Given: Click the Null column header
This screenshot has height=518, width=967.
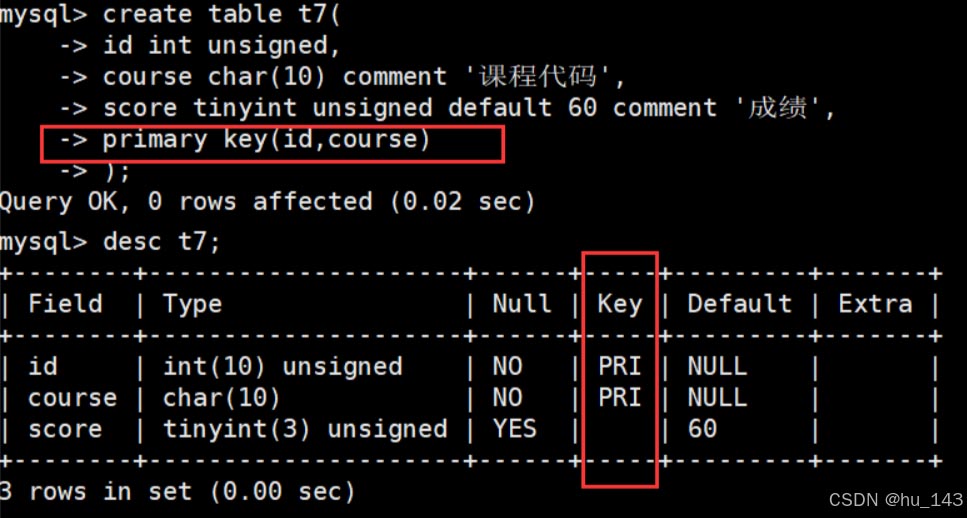Looking at the screenshot, I should click(522, 304).
